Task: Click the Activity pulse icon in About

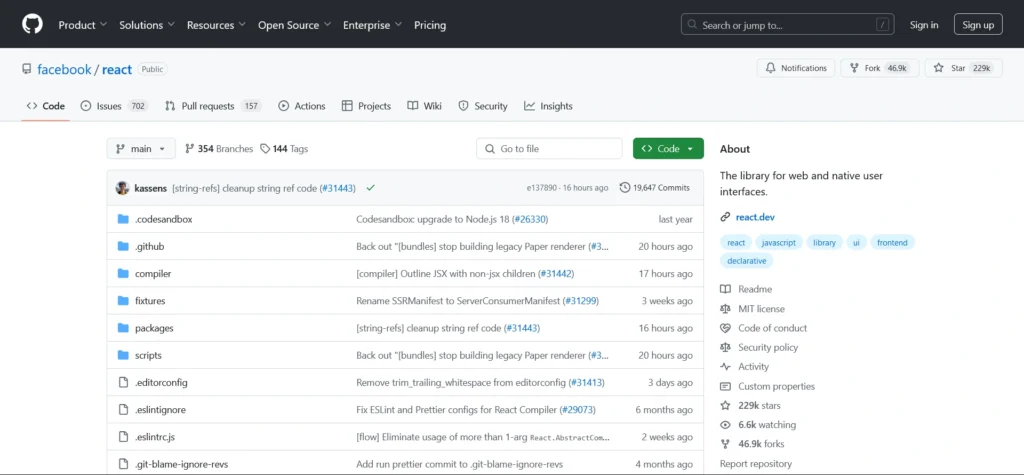Action: pos(725,367)
